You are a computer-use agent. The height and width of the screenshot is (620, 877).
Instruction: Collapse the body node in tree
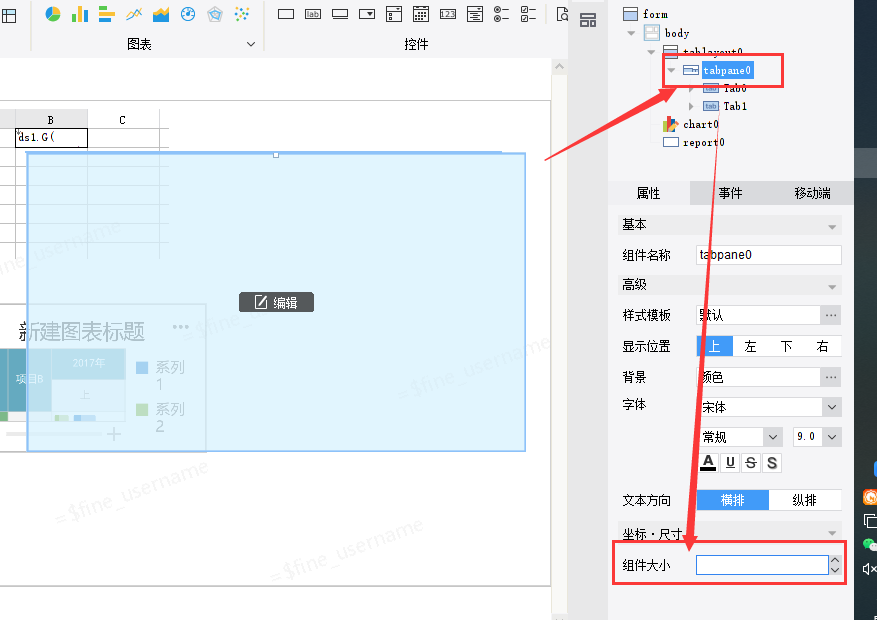(631, 33)
